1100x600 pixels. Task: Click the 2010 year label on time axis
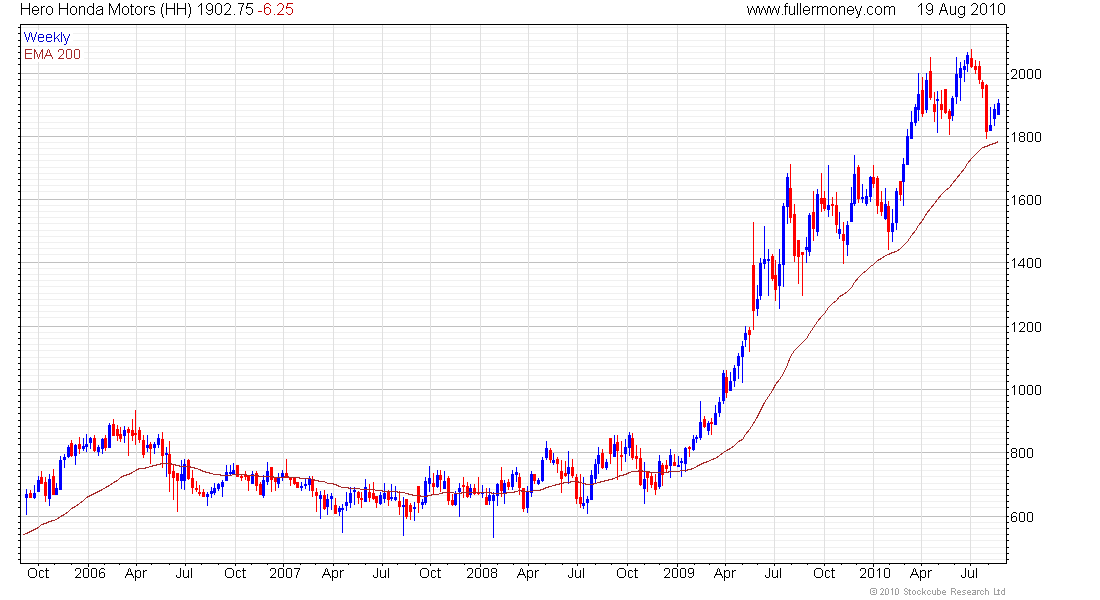click(x=875, y=573)
